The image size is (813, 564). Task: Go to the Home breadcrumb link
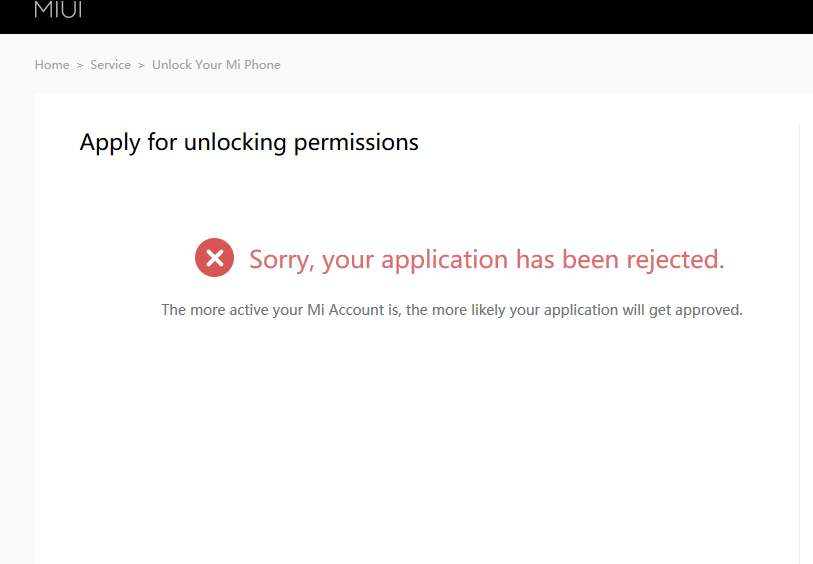click(52, 65)
